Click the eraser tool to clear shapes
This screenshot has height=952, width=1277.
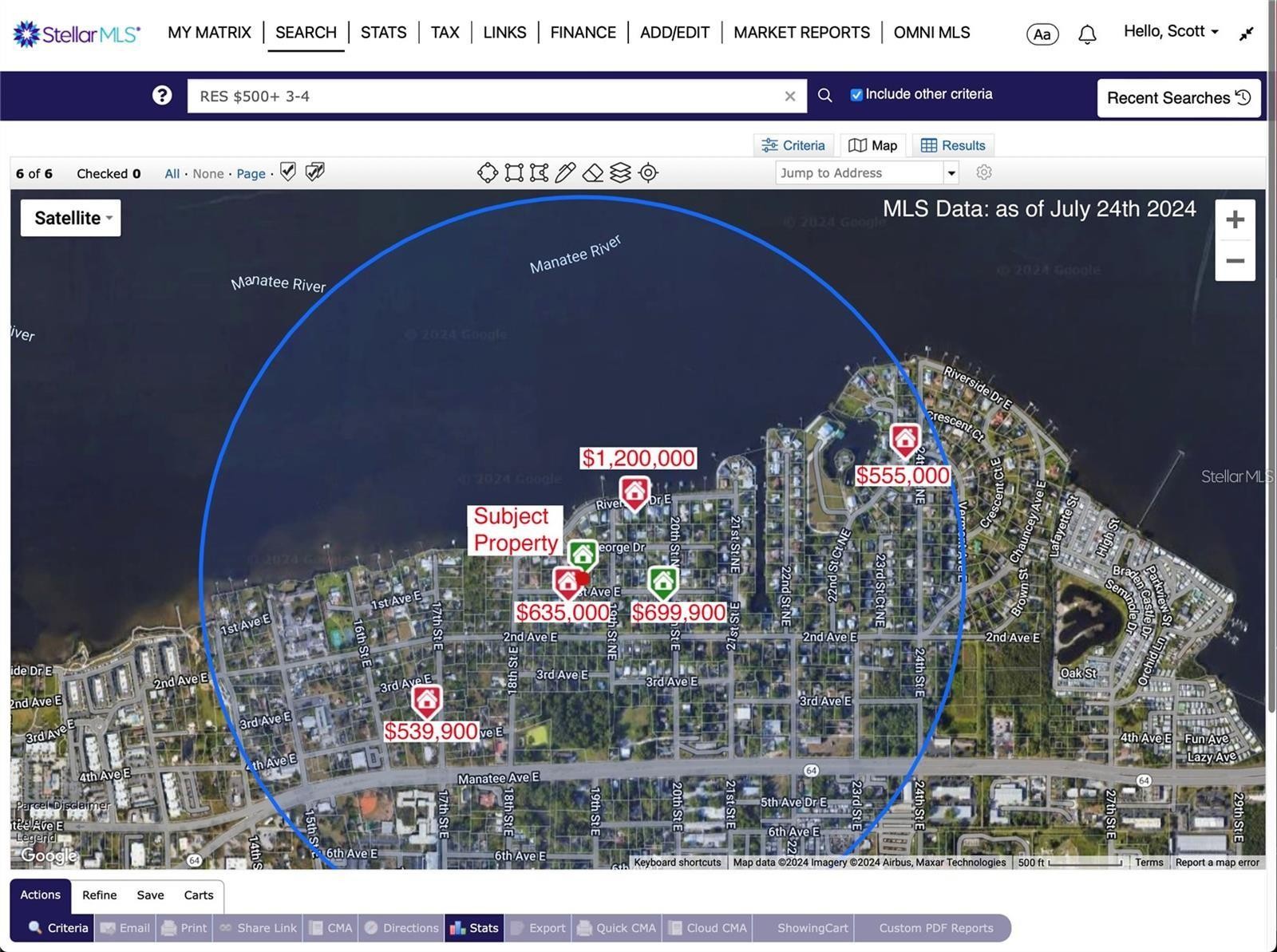(x=592, y=172)
